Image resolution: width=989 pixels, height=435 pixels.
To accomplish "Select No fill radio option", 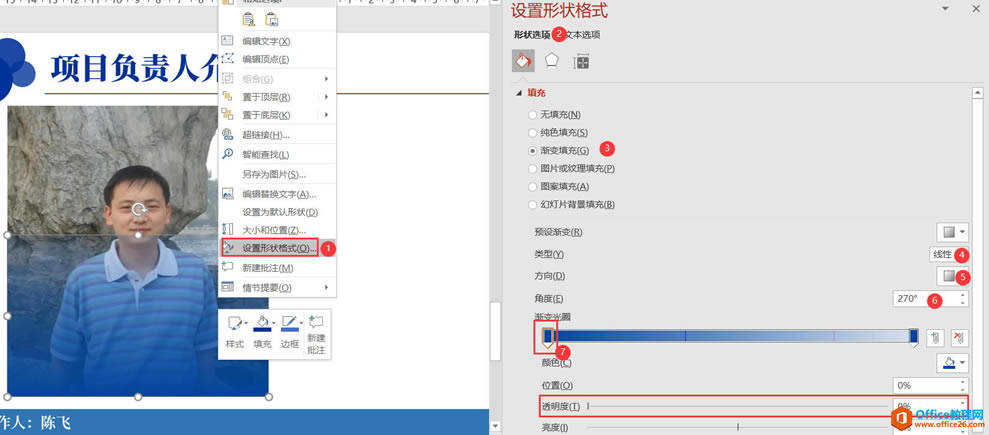I will 532,115.
